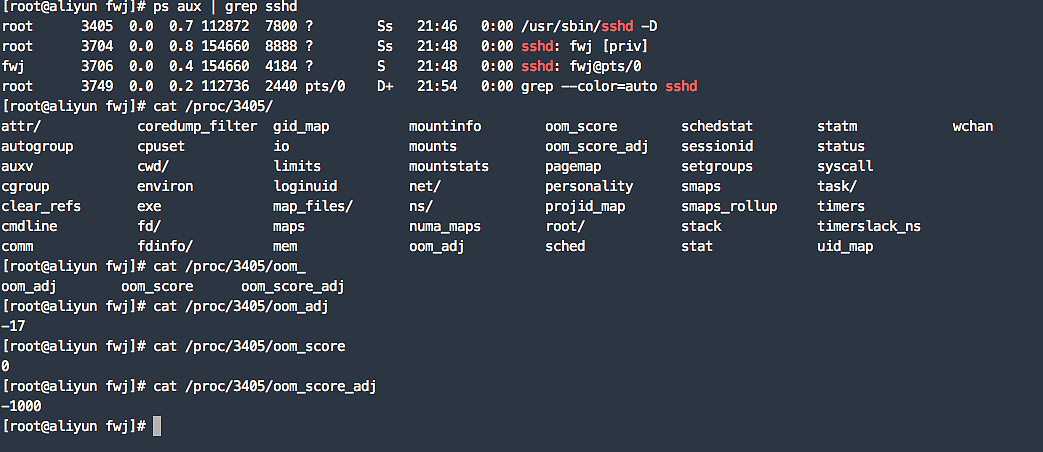
Task: Click the grep --color=auto sshd text
Action: point(609,86)
